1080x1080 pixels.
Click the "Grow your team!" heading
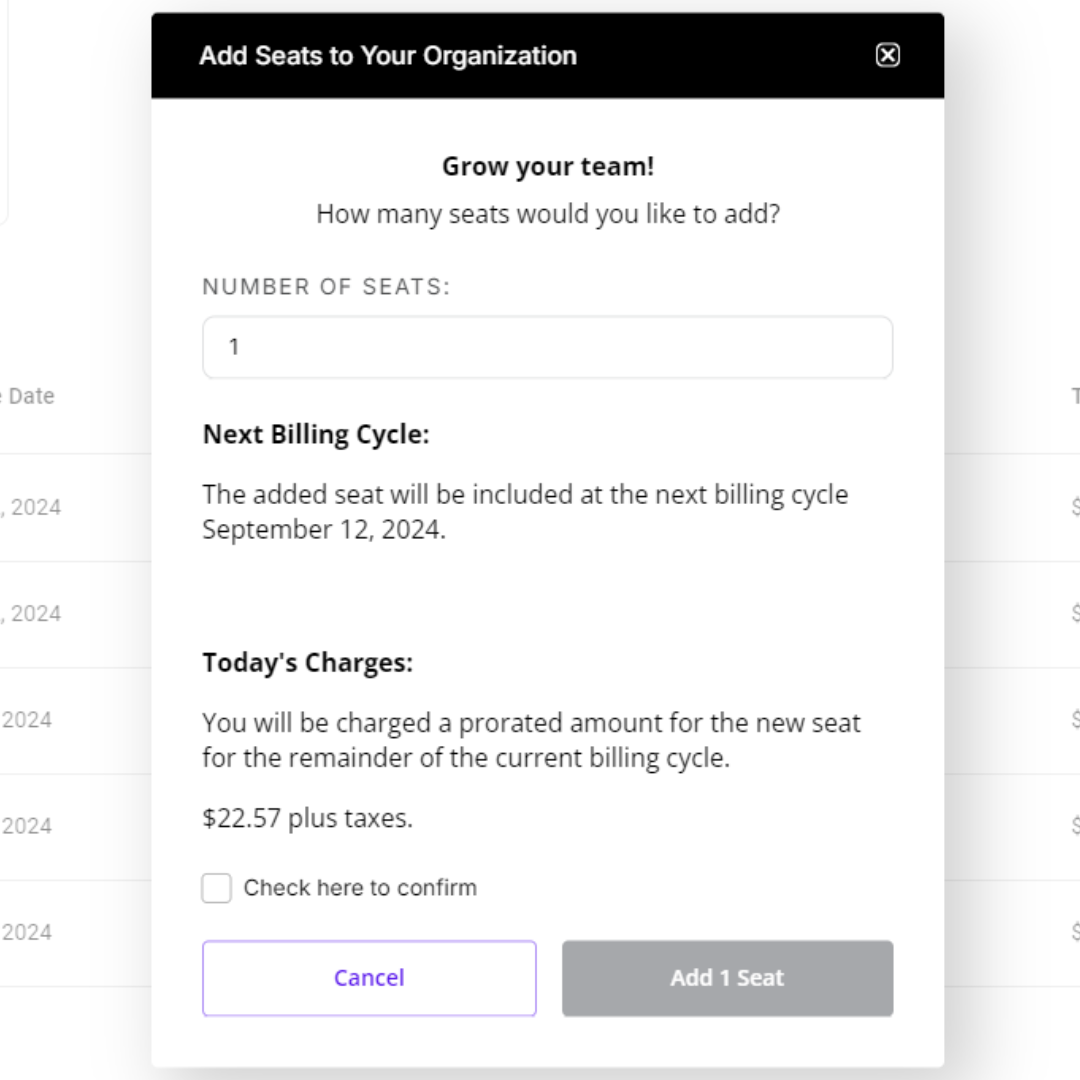point(547,166)
